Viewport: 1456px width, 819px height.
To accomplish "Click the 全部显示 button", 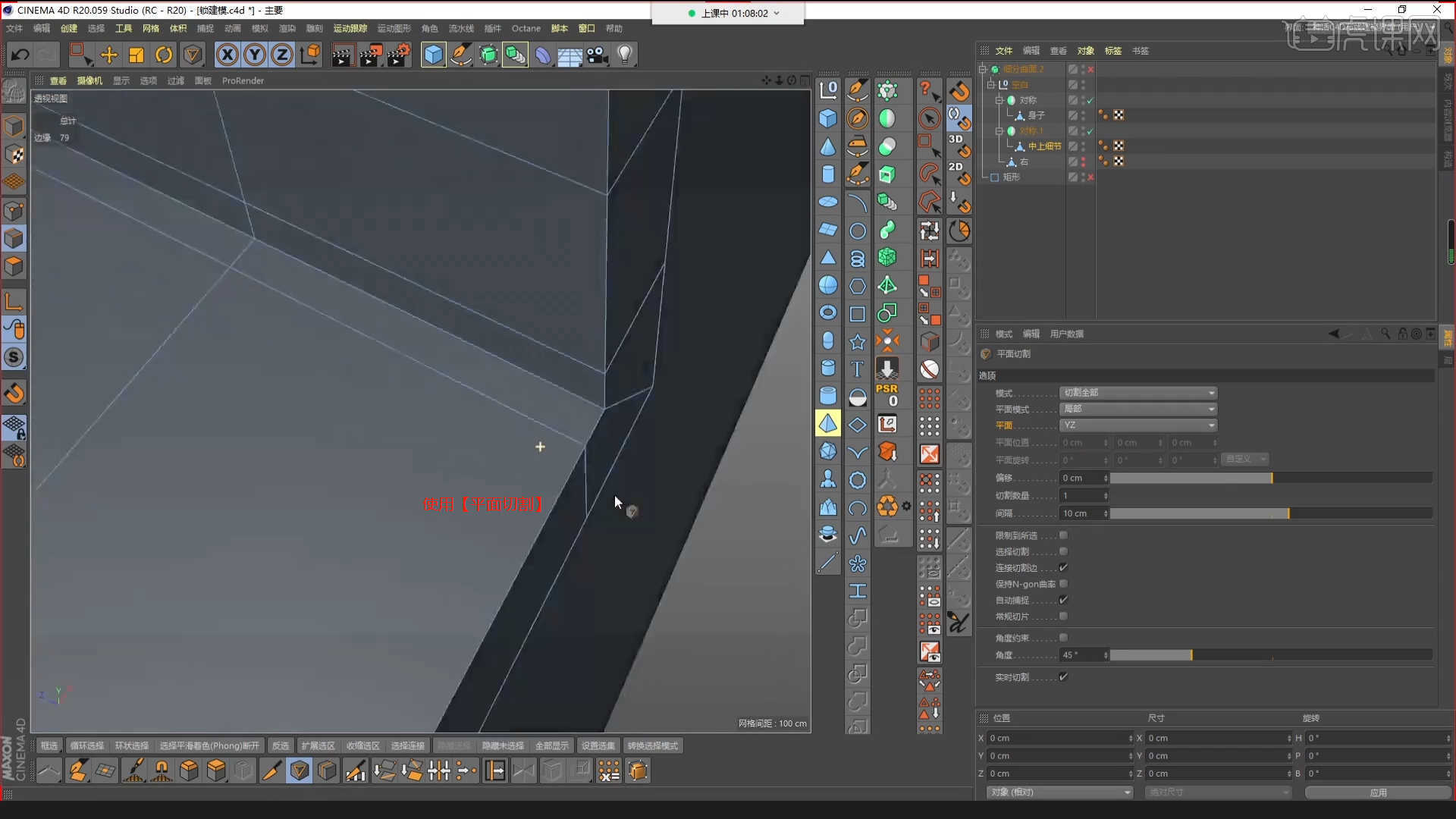I will pyautogui.click(x=552, y=745).
